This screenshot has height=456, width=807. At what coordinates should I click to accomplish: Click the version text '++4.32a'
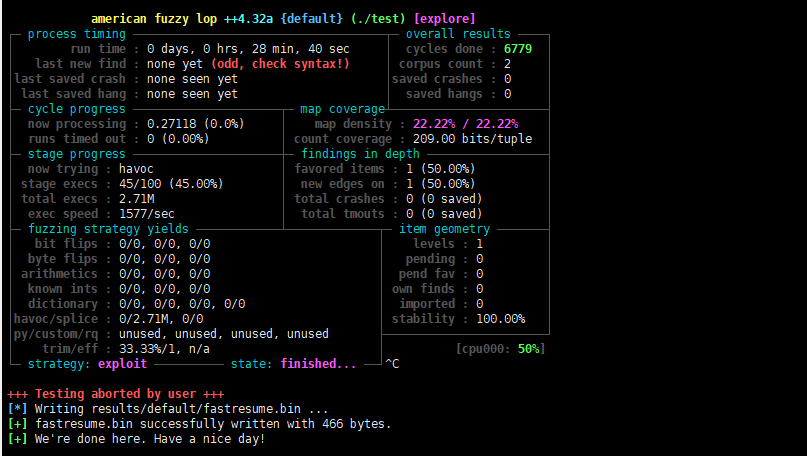point(249,19)
